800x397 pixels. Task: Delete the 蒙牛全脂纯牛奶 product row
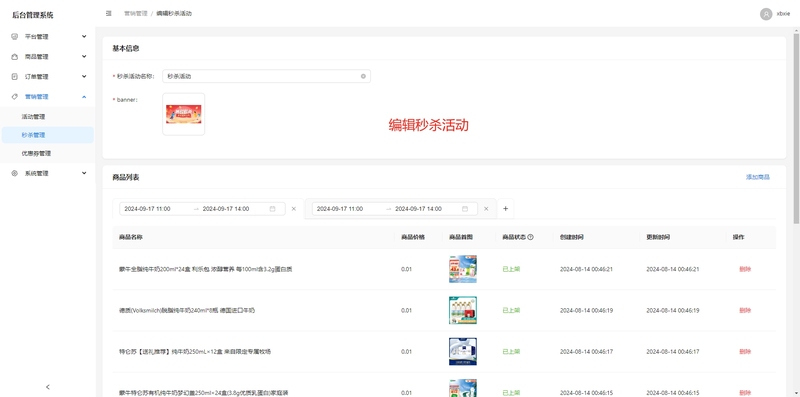pos(745,269)
